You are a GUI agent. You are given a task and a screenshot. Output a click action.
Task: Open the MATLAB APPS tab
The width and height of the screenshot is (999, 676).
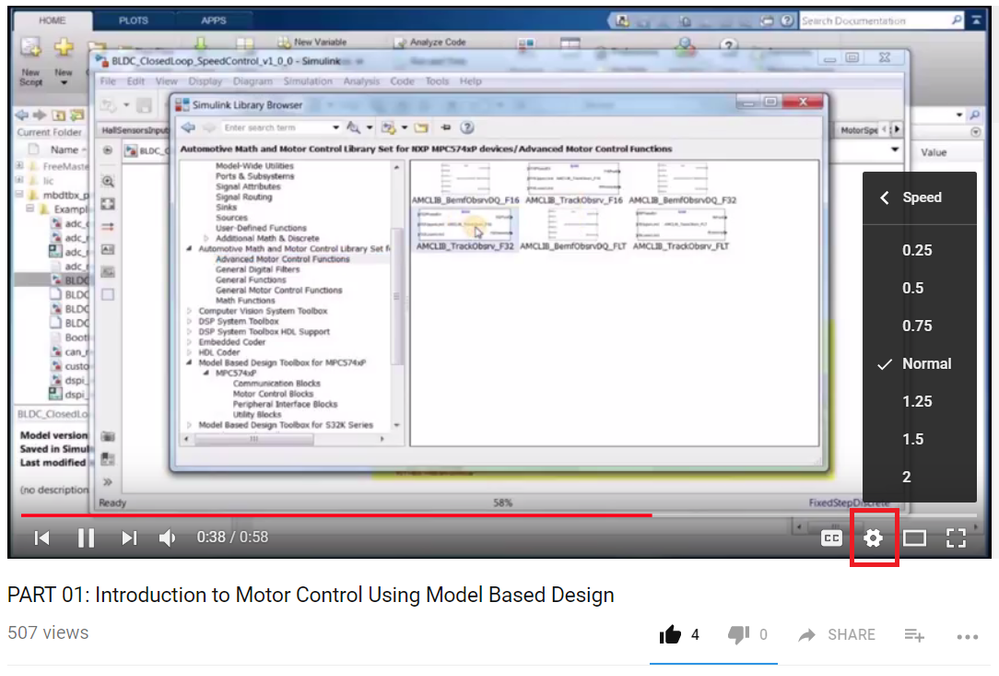coord(213,20)
